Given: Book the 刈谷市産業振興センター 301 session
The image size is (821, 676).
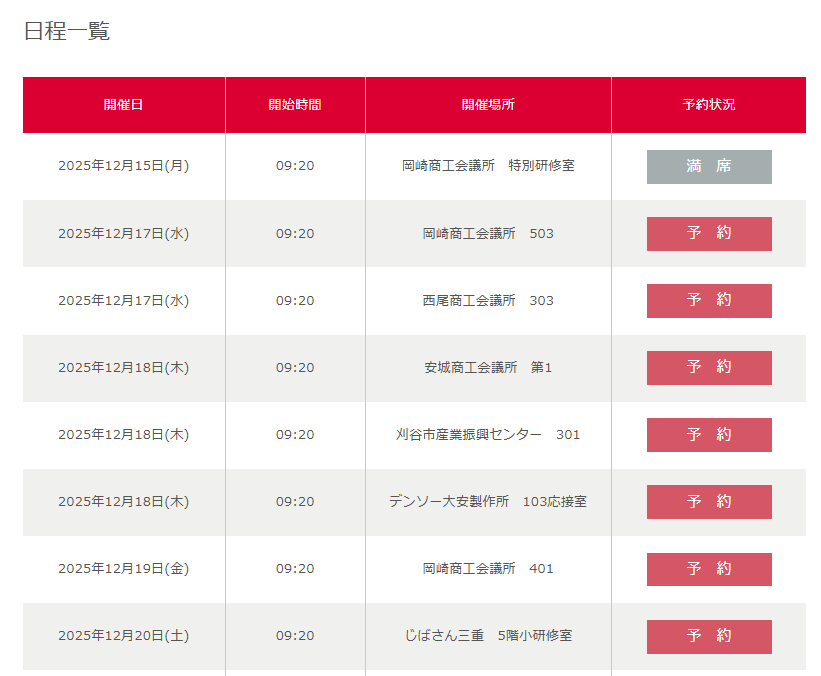Looking at the screenshot, I should click(708, 434).
